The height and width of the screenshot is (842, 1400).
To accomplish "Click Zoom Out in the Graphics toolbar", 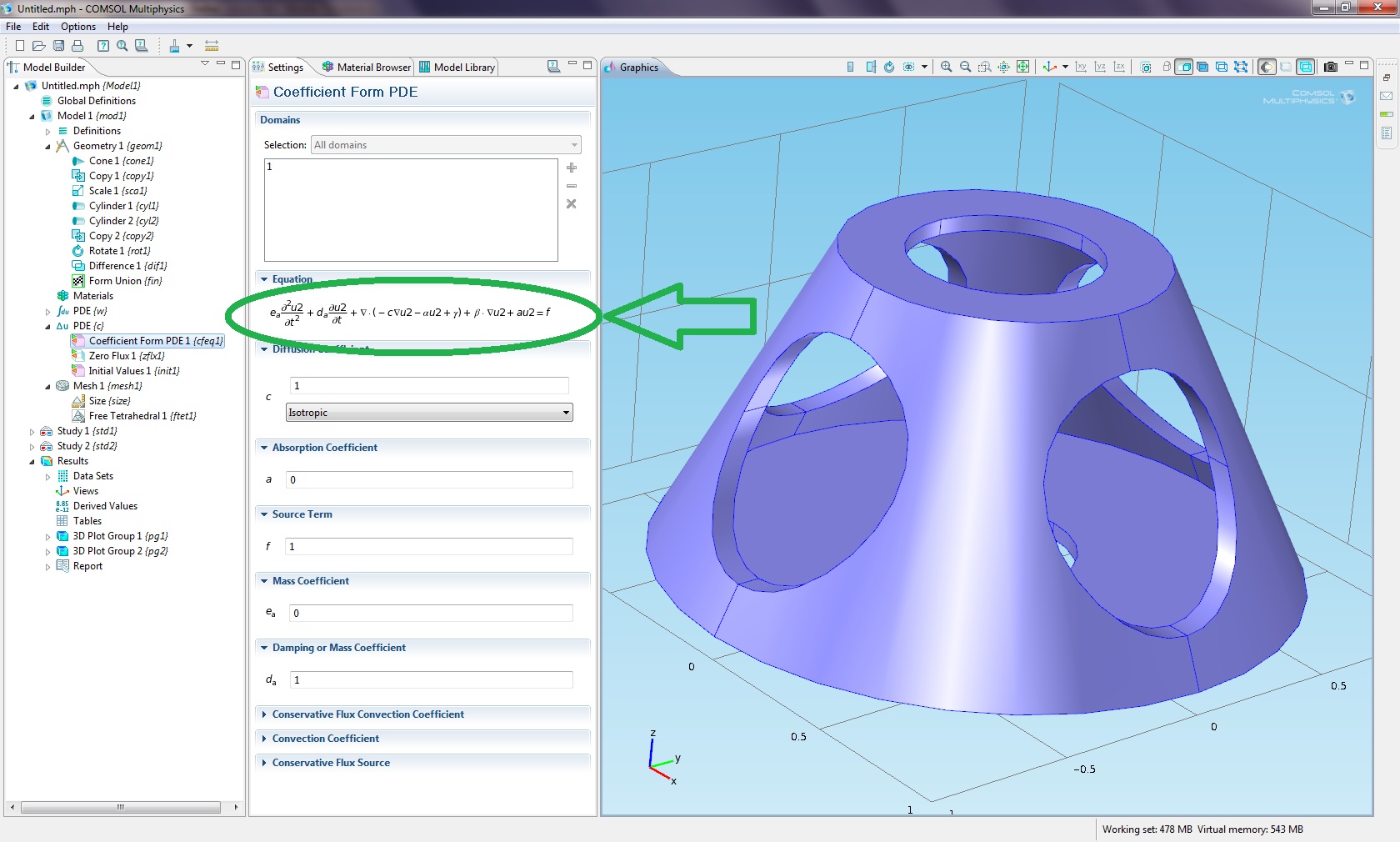I will pos(965,67).
